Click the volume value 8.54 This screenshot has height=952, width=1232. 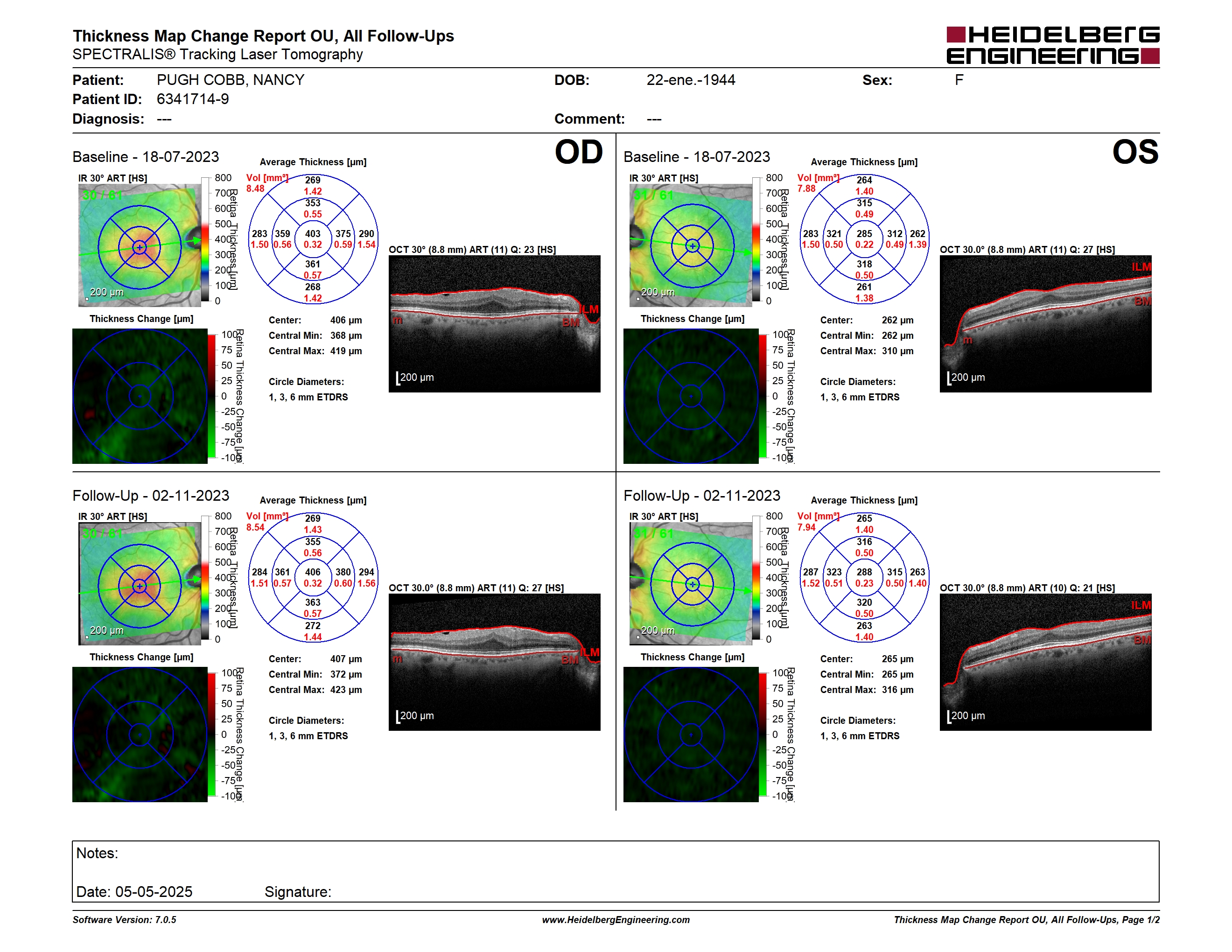(x=256, y=527)
